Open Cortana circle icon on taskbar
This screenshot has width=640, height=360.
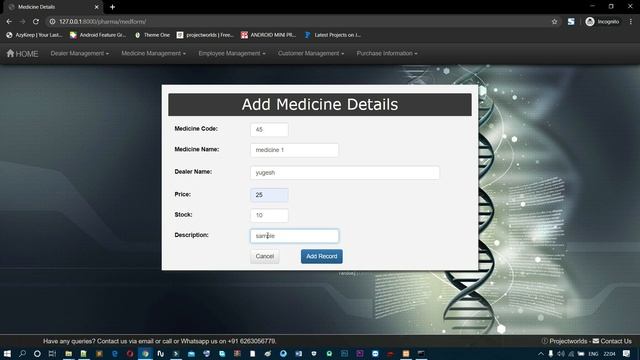click(x=37, y=353)
